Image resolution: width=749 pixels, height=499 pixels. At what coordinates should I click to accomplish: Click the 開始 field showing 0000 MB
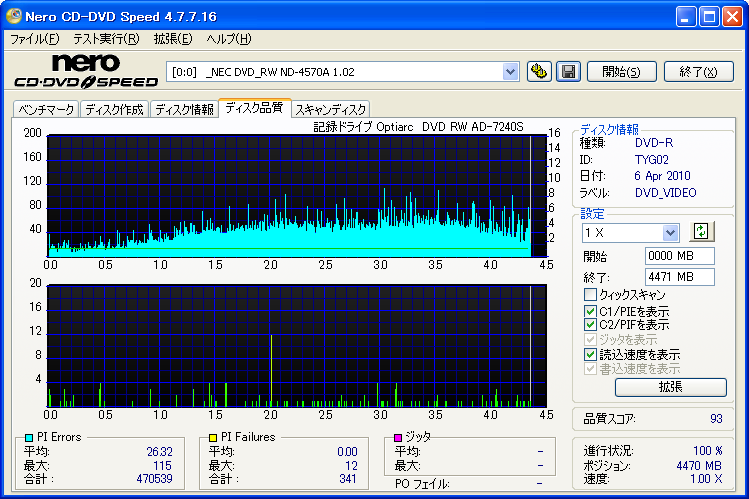[x=680, y=256]
